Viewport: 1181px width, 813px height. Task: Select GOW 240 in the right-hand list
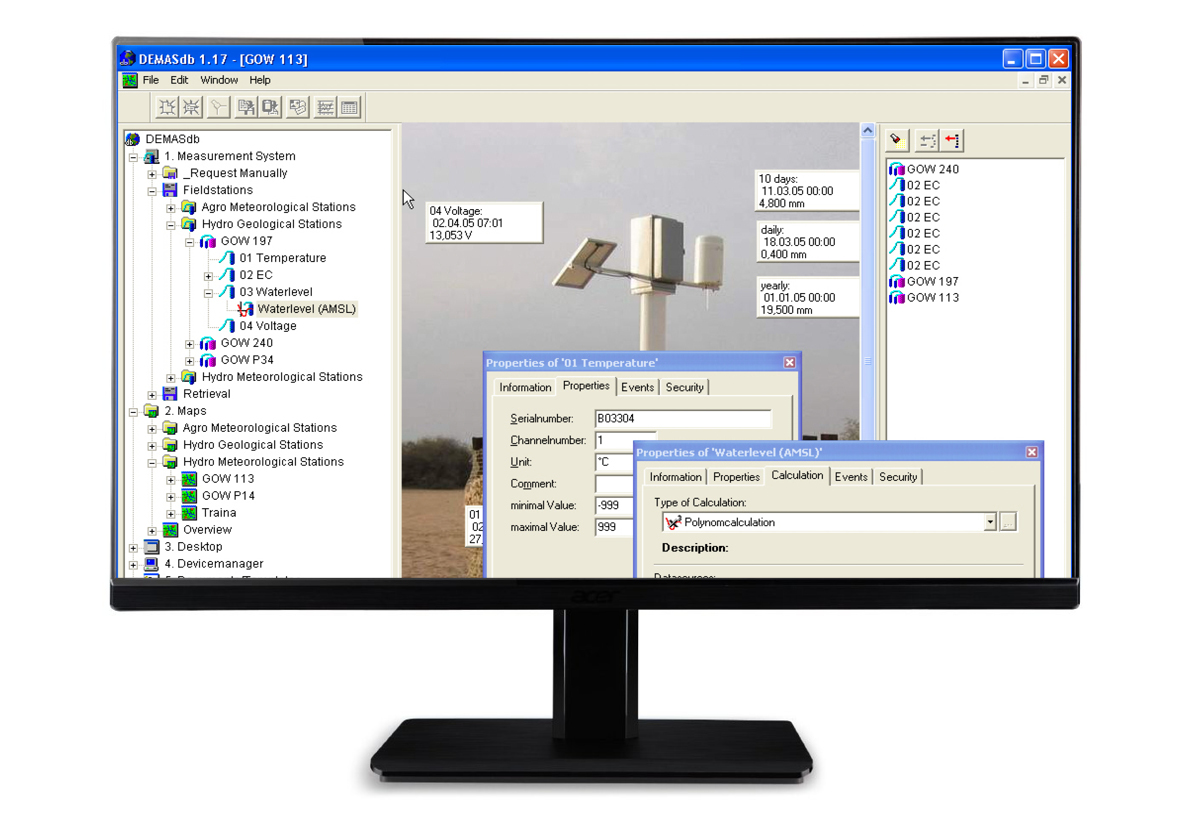[x=932, y=170]
